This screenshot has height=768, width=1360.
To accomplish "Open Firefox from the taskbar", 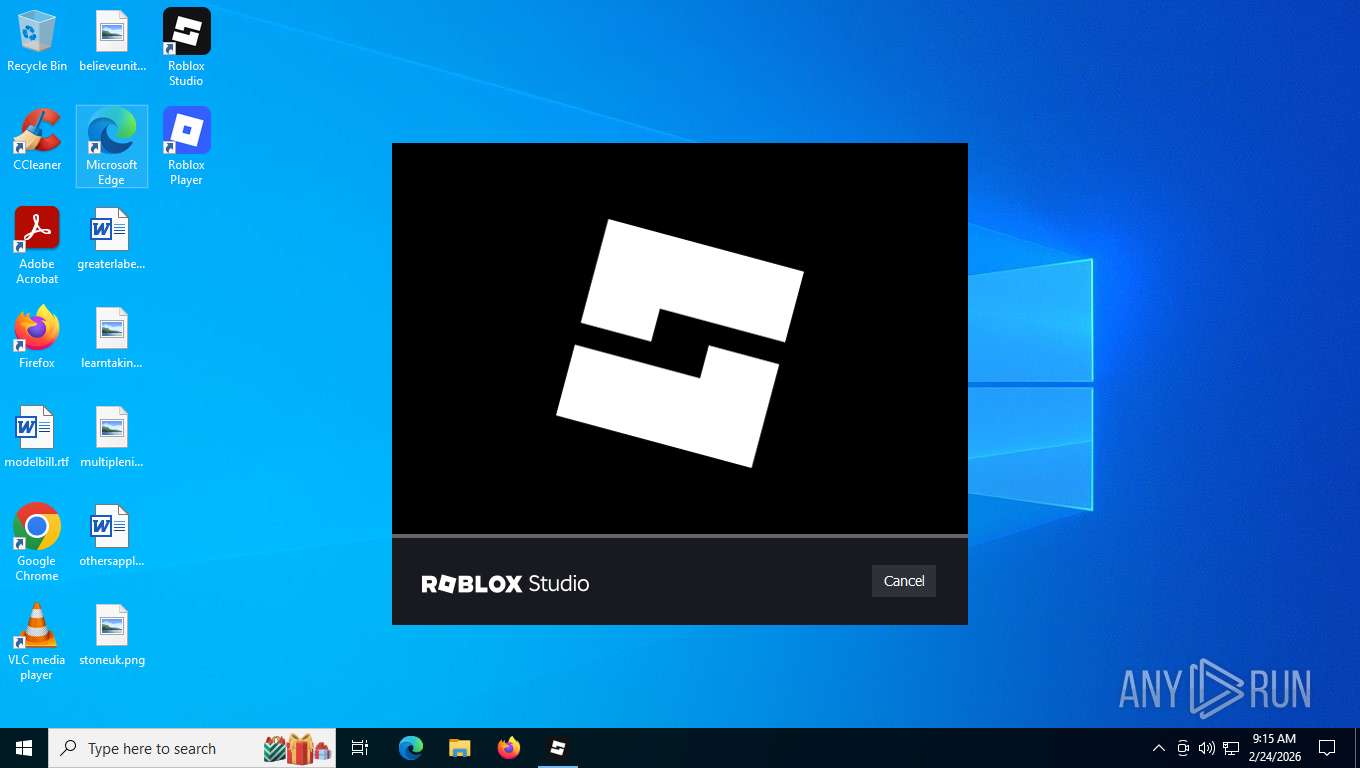I will coord(509,748).
